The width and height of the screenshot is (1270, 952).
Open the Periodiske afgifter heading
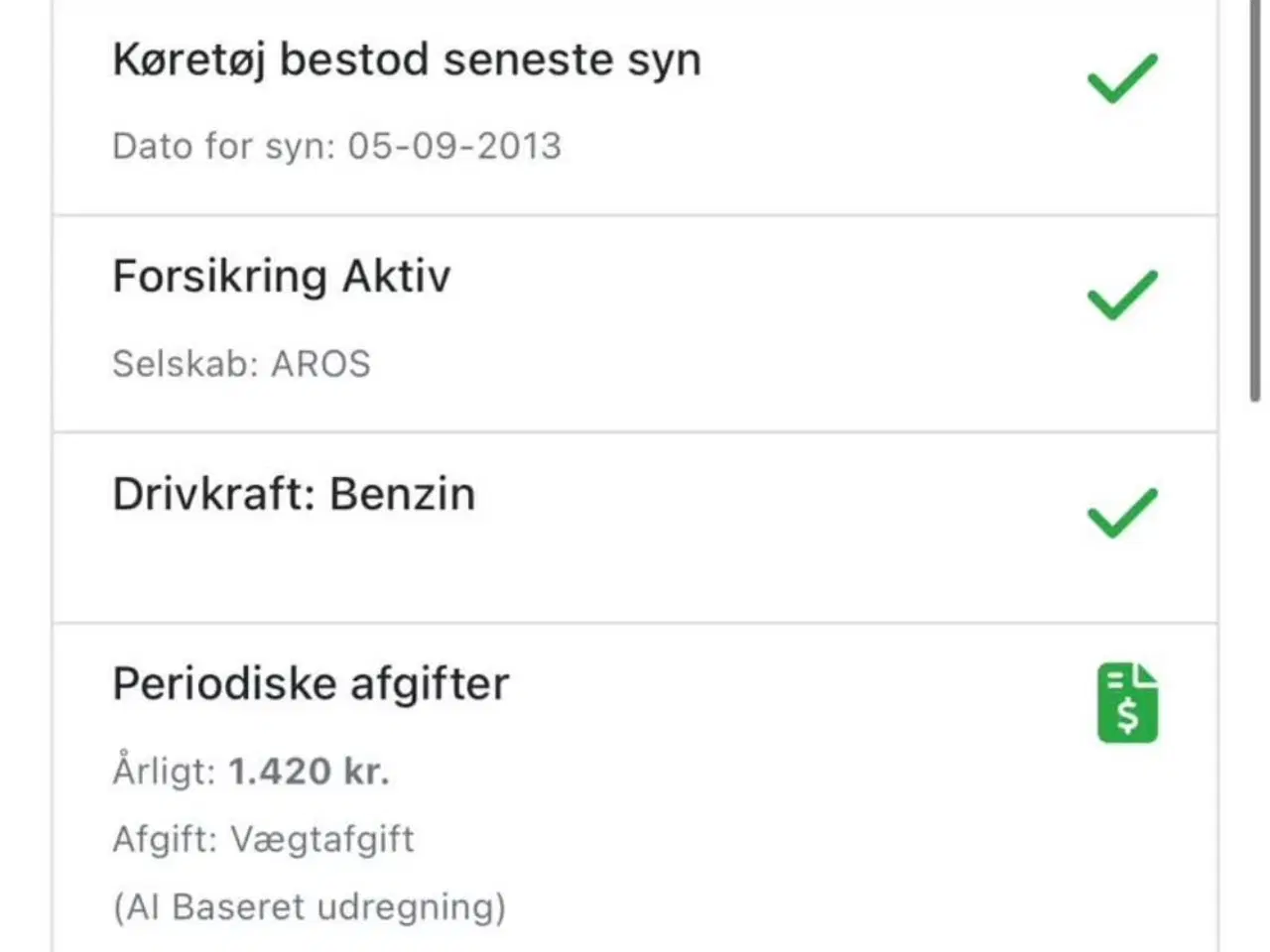pos(311,684)
